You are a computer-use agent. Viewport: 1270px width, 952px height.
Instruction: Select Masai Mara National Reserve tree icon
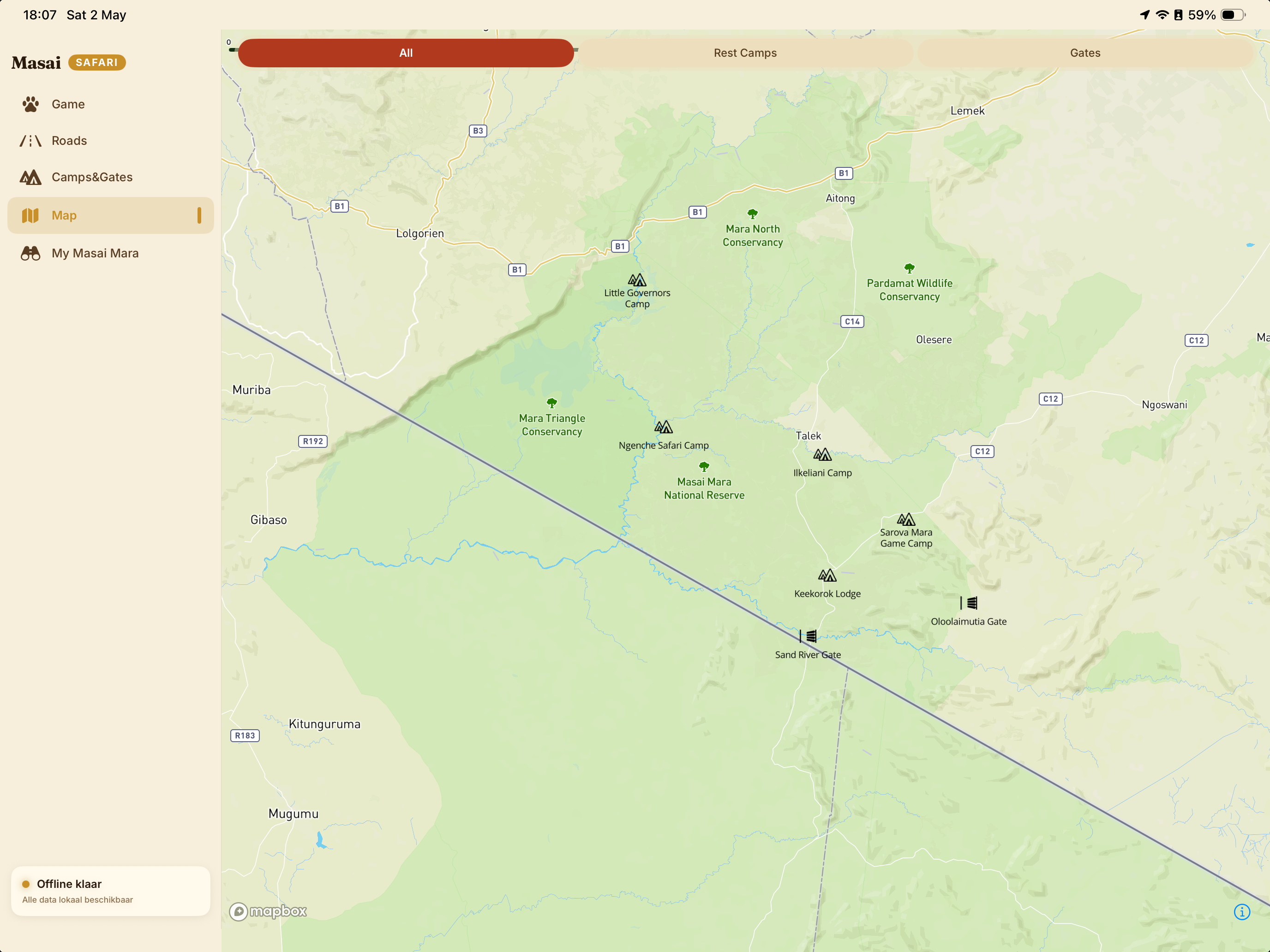[704, 466]
